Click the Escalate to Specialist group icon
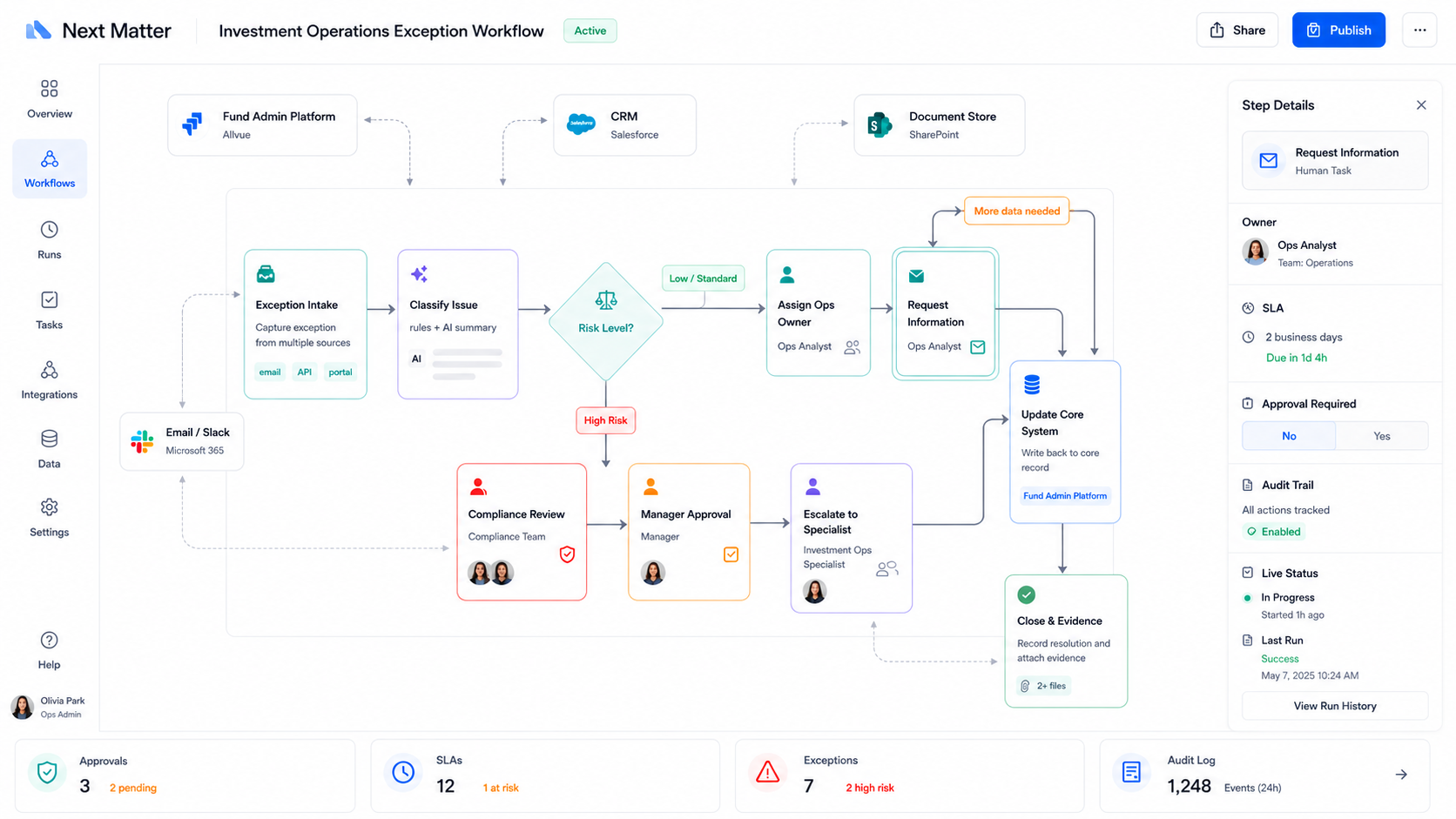This screenshot has width=1456, height=819. pyautogui.click(x=886, y=569)
